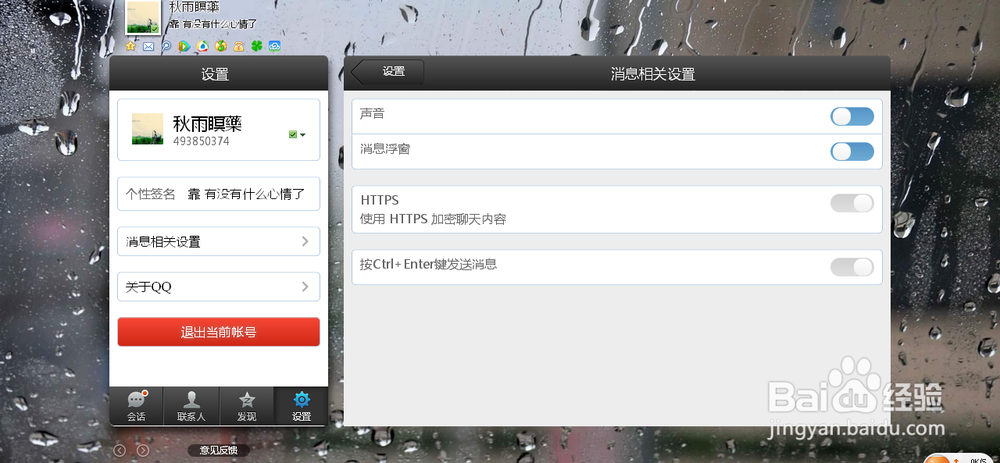The height and width of the screenshot is (463, 1000).
Task: Switch to the 会话 conversations tab
Action: [136, 406]
